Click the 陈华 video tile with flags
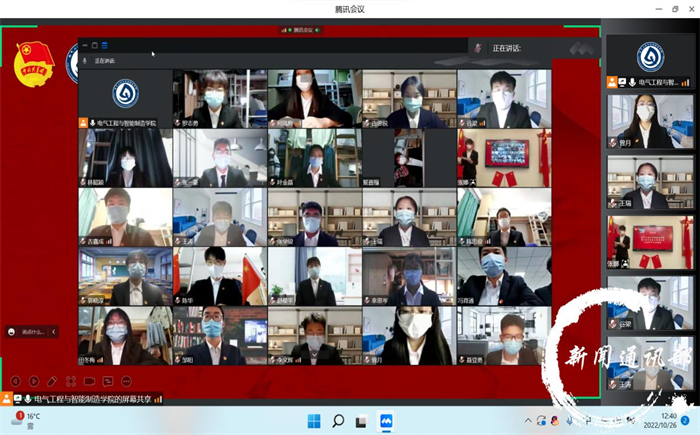Viewport: 700px width, 435px height. 220,276
